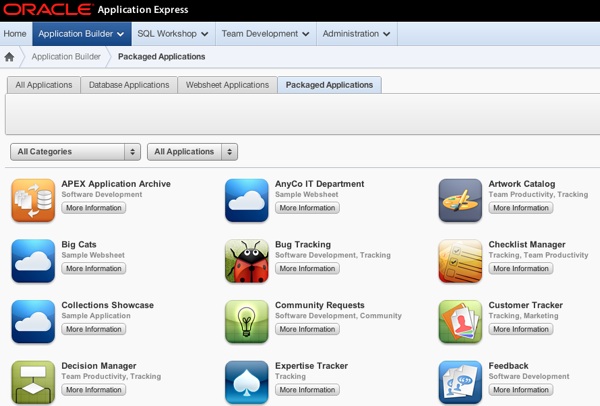
Task: Switch to the Database Applications tab
Action: click(x=129, y=85)
